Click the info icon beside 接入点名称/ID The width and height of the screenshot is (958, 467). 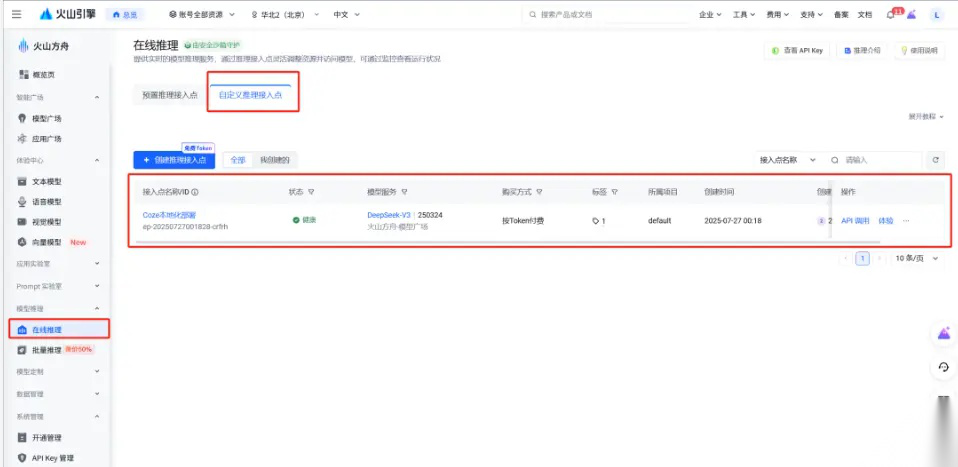(195, 192)
